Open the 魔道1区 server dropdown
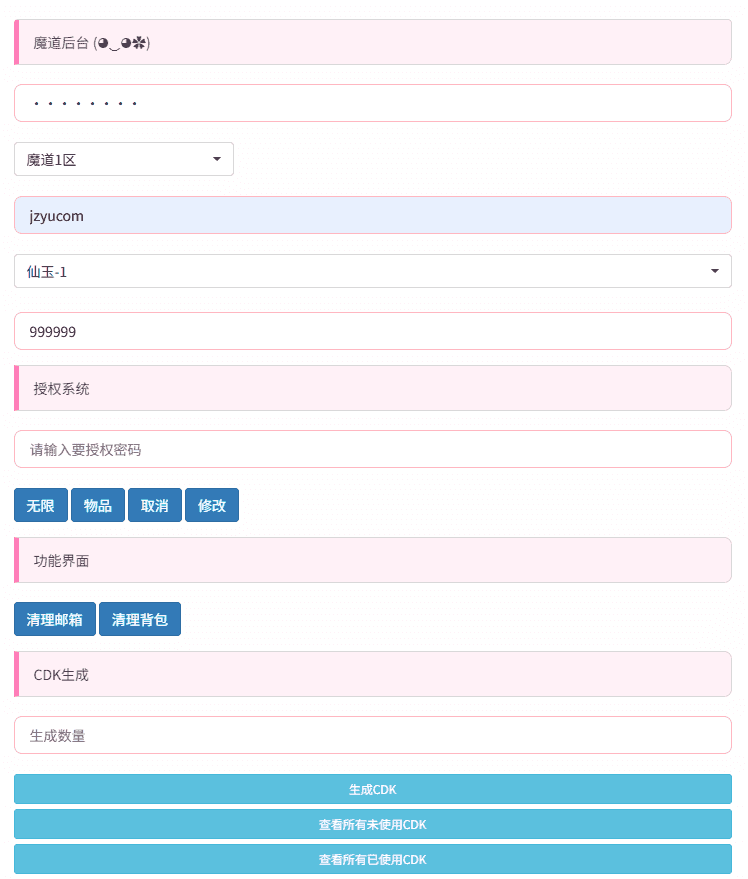This screenshot has width=748, height=879. pyautogui.click(x=123, y=159)
